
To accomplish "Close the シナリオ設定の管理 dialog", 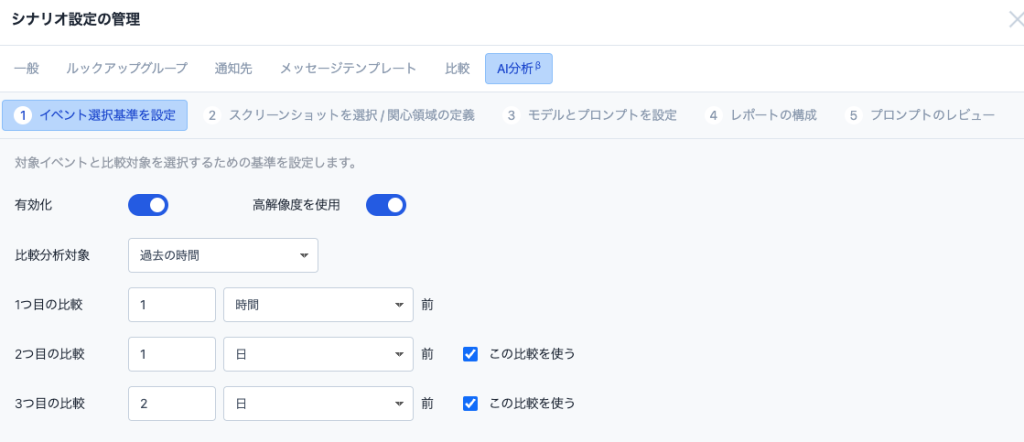I will click(1016, 18).
